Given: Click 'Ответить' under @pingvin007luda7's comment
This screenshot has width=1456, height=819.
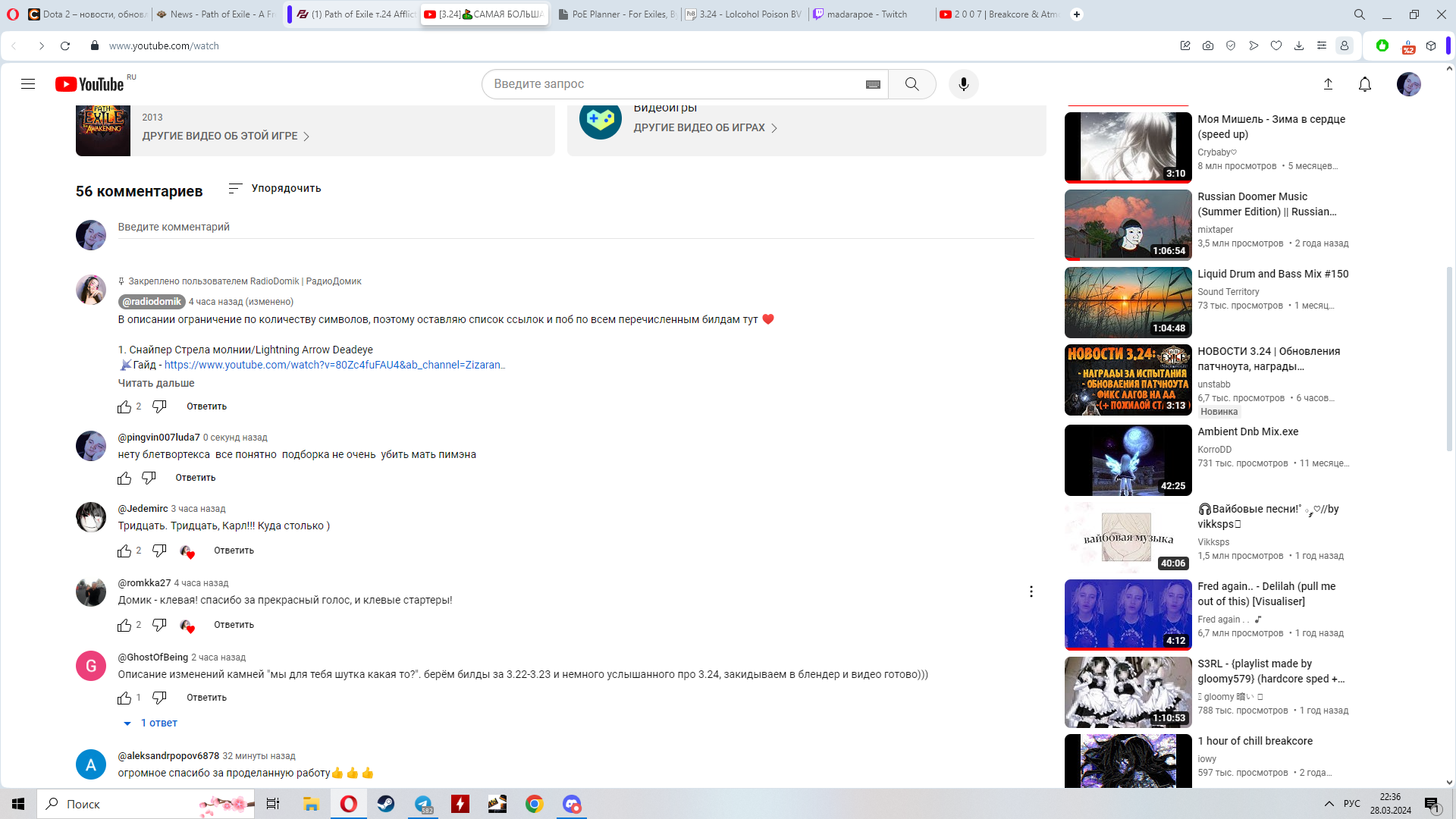Looking at the screenshot, I should (195, 478).
